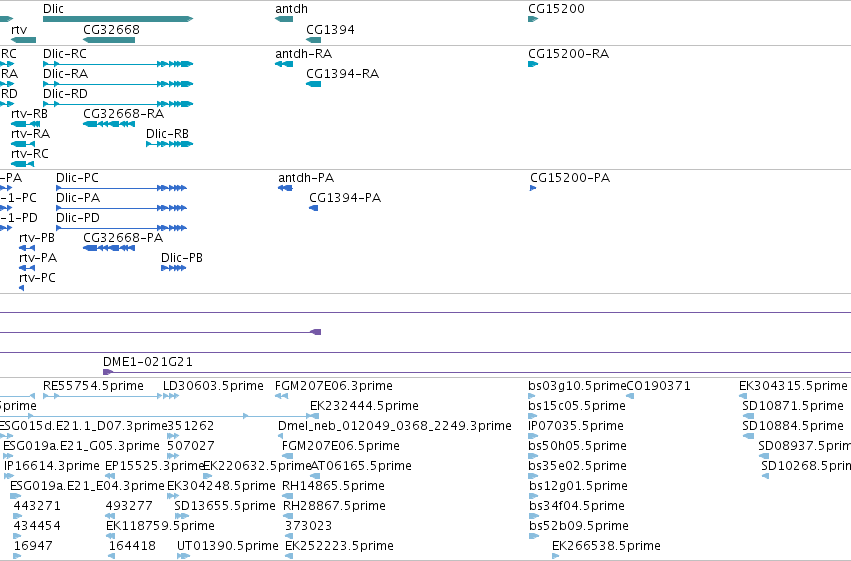Select the antdh-RA transcript
This screenshot has height=561, width=851.
284,64
